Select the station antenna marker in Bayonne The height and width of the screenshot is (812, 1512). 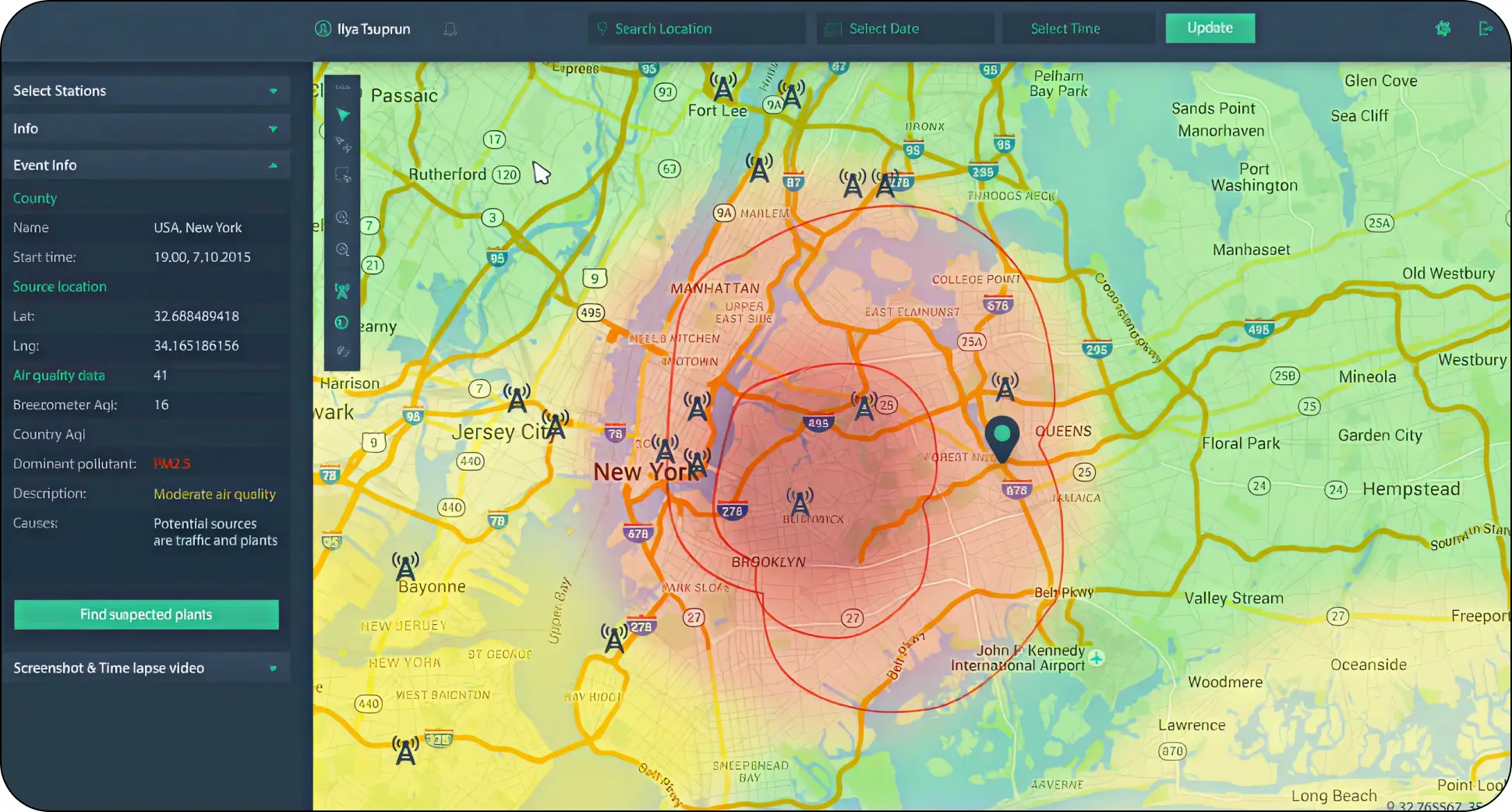click(405, 566)
